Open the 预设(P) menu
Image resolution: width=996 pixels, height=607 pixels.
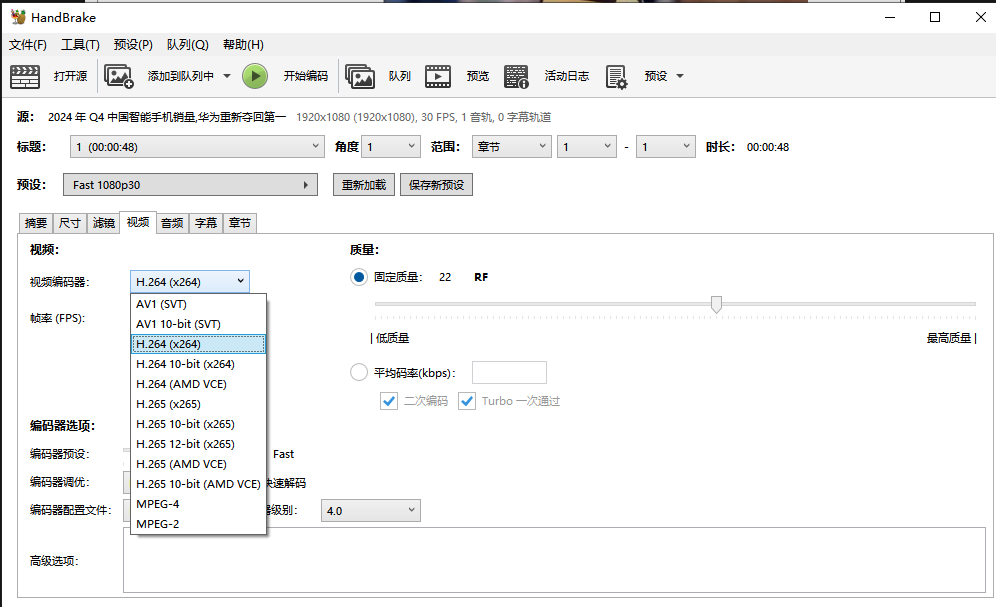click(x=133, y=44)
